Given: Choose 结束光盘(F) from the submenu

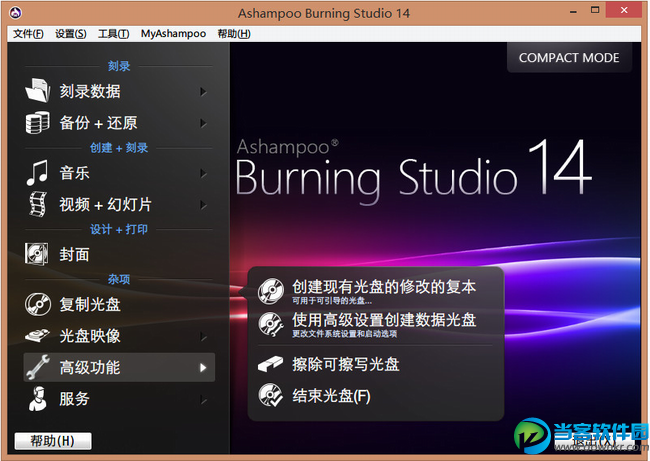Looking at the screenshot, I should tap(331, 395).
